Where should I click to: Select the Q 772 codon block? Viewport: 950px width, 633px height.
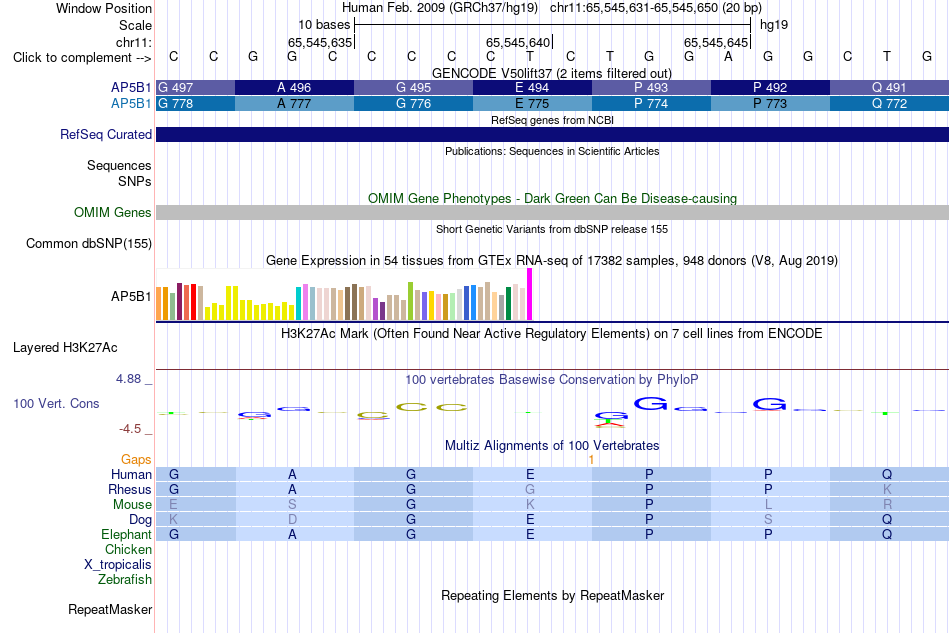[889, 104]
